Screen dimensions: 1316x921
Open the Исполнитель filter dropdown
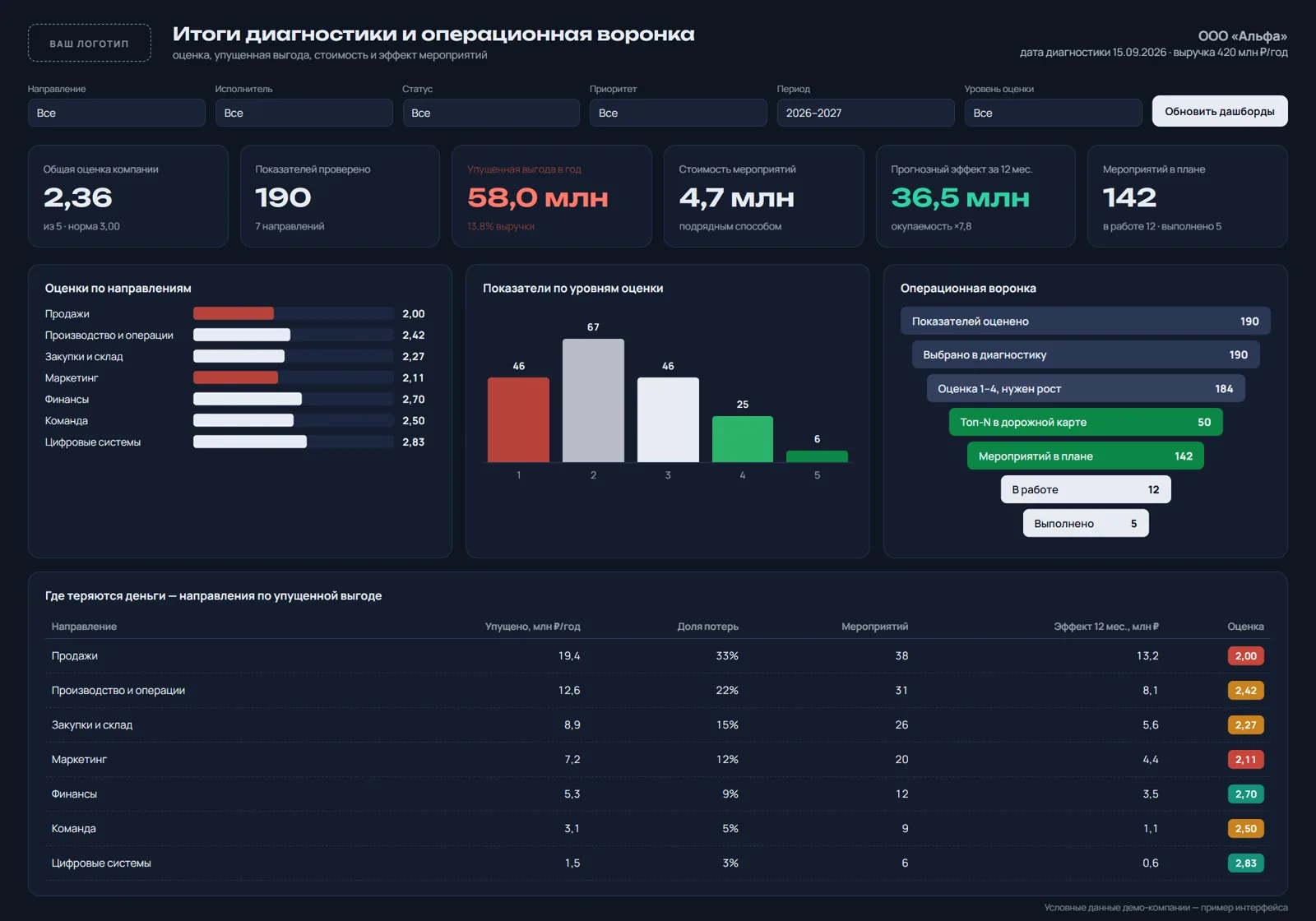[x=304, y=113]
